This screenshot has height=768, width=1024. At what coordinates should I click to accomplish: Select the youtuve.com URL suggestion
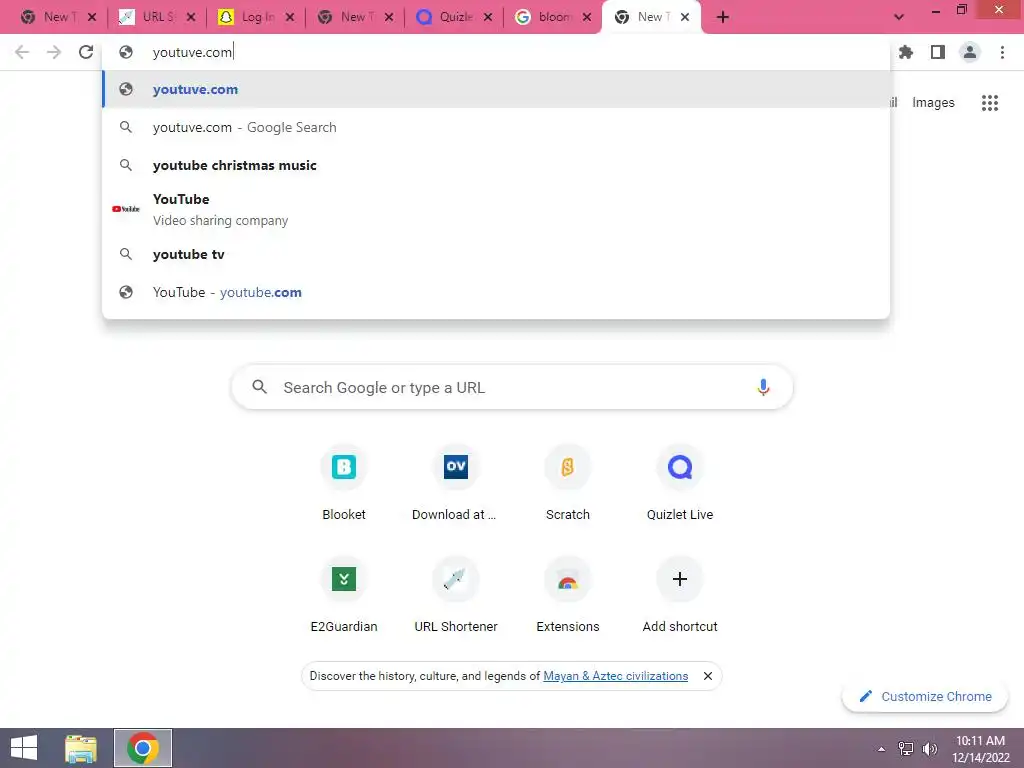tap(496, 89)
